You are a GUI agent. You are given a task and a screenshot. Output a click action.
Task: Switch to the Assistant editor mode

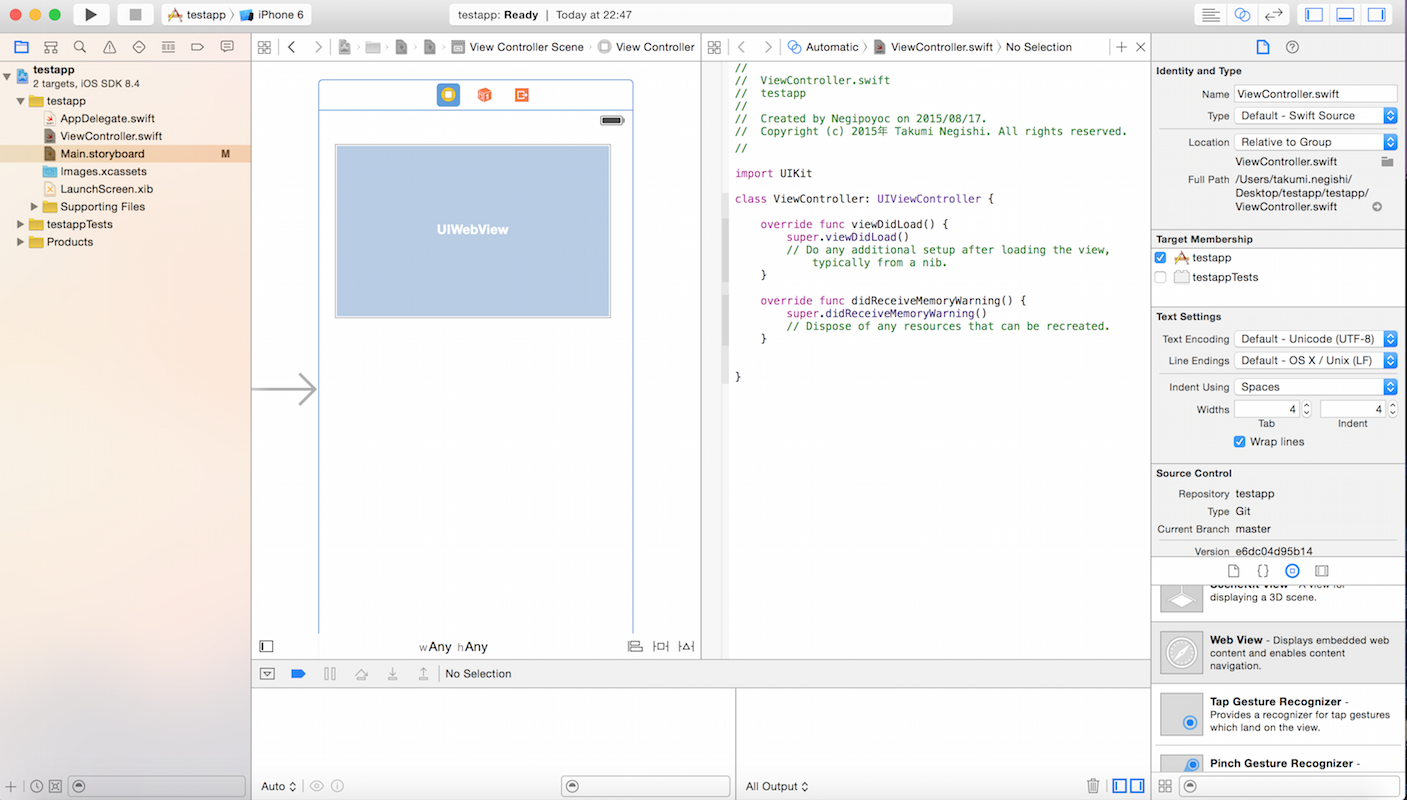click(1242, 15)
